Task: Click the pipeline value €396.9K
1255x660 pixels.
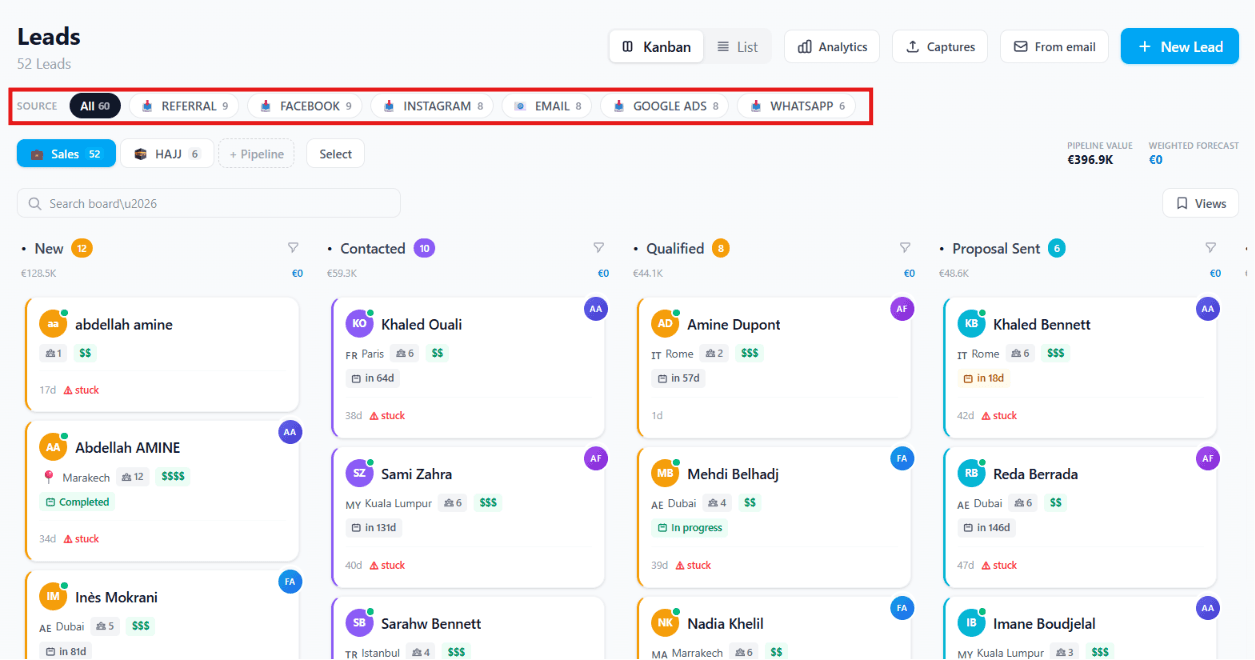Action: [1090, 160]
